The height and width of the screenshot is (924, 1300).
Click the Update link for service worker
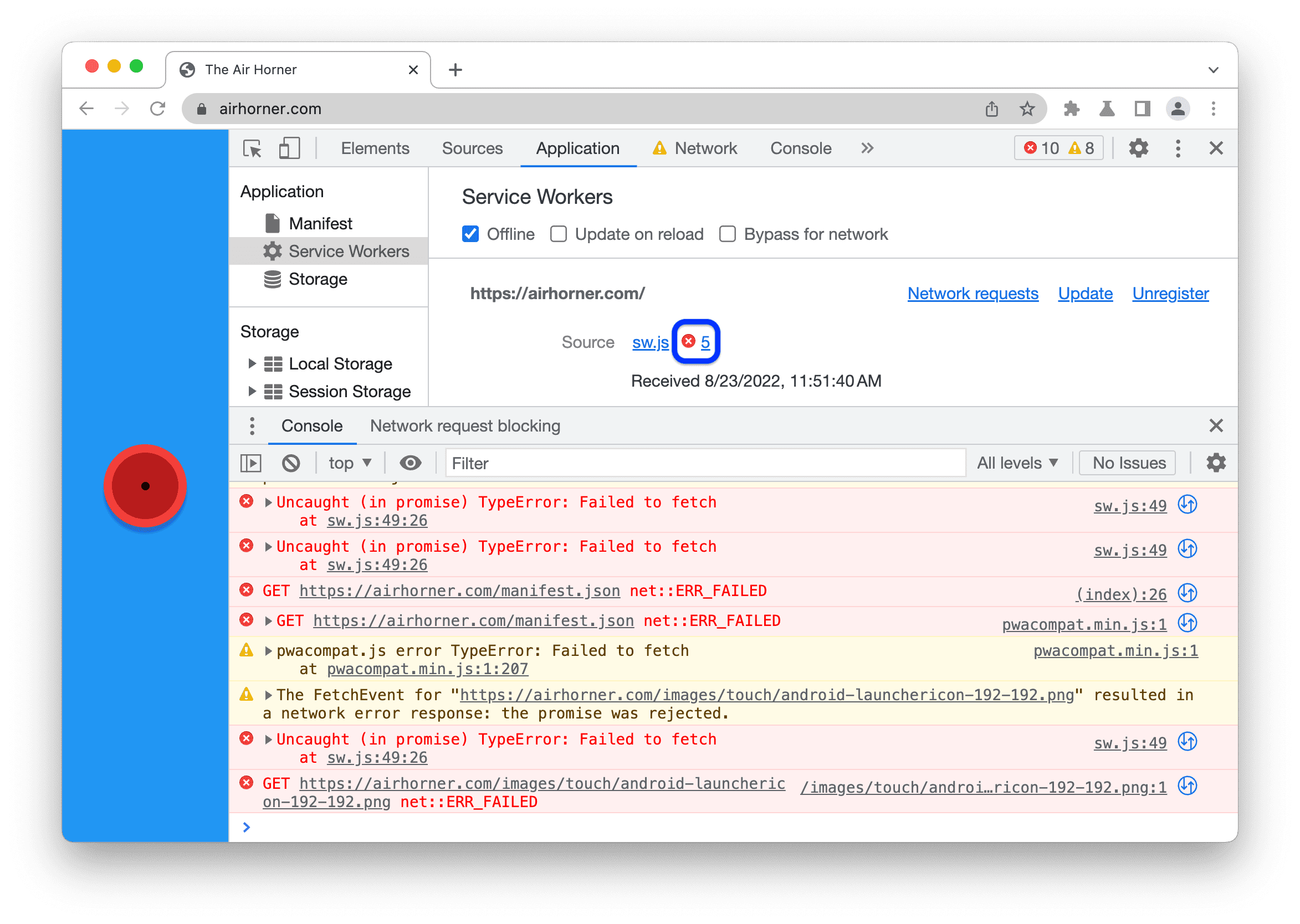(1085, 293)
